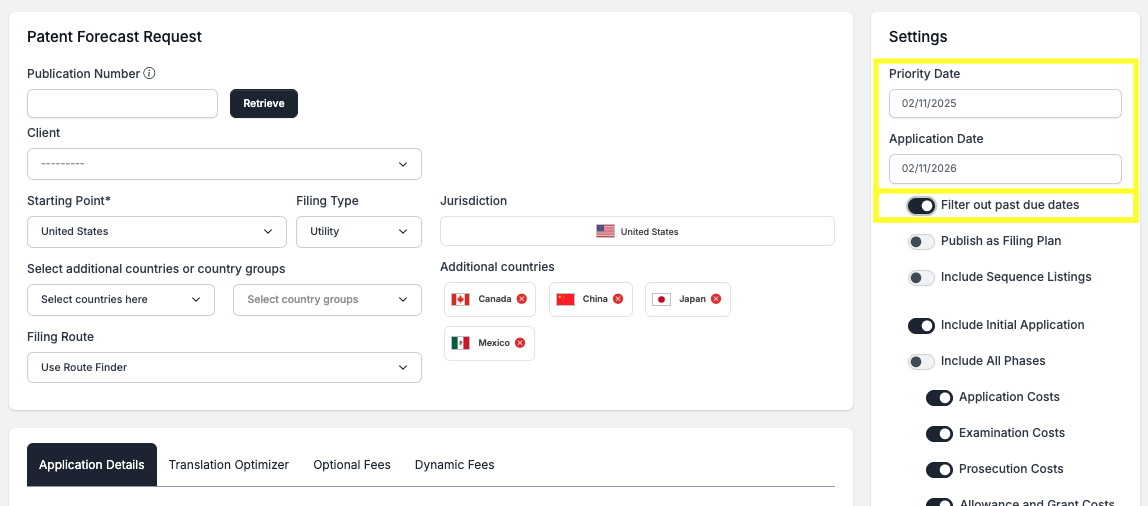Click the Application Date field
Image resolution: width=1148 pixels, height=506 pixels.
pyautogui.click(x=1005, y=168)
